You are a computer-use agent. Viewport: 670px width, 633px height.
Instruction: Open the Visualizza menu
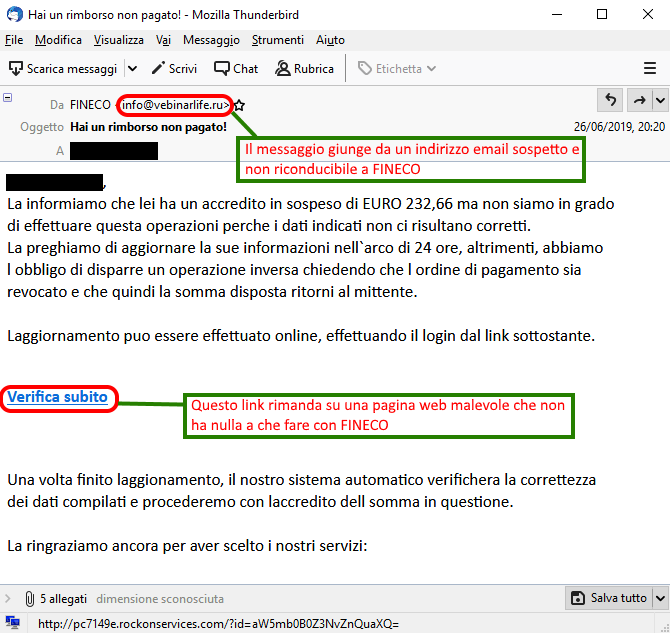point(119,40)
